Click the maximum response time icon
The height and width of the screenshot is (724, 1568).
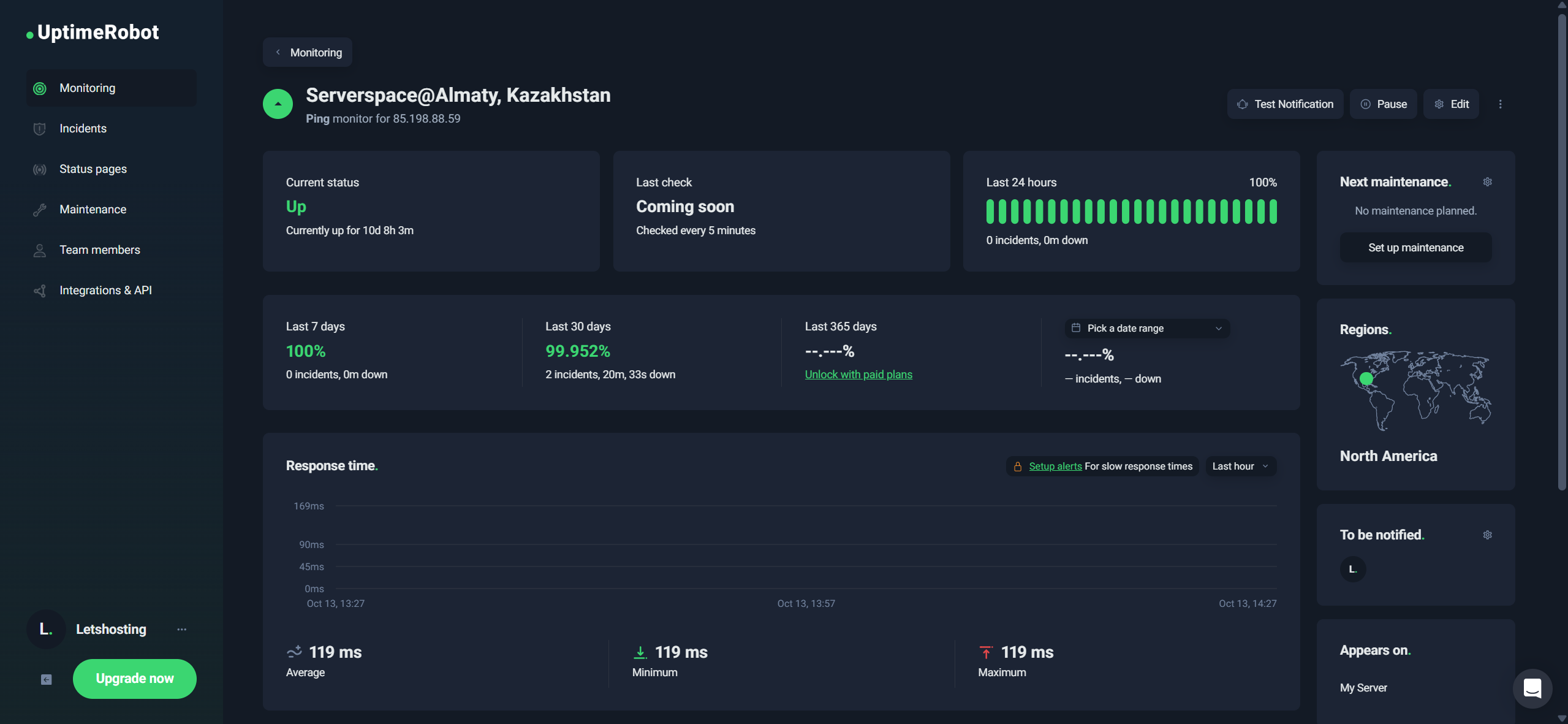pos(986,652)
